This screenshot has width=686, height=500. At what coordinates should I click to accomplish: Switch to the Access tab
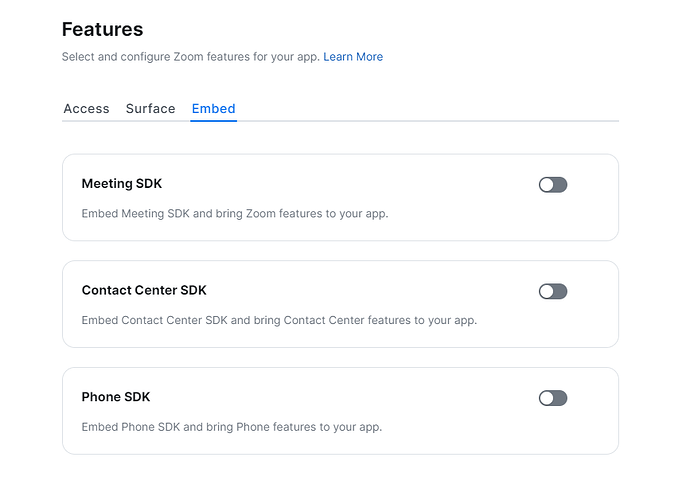point(86,109)
